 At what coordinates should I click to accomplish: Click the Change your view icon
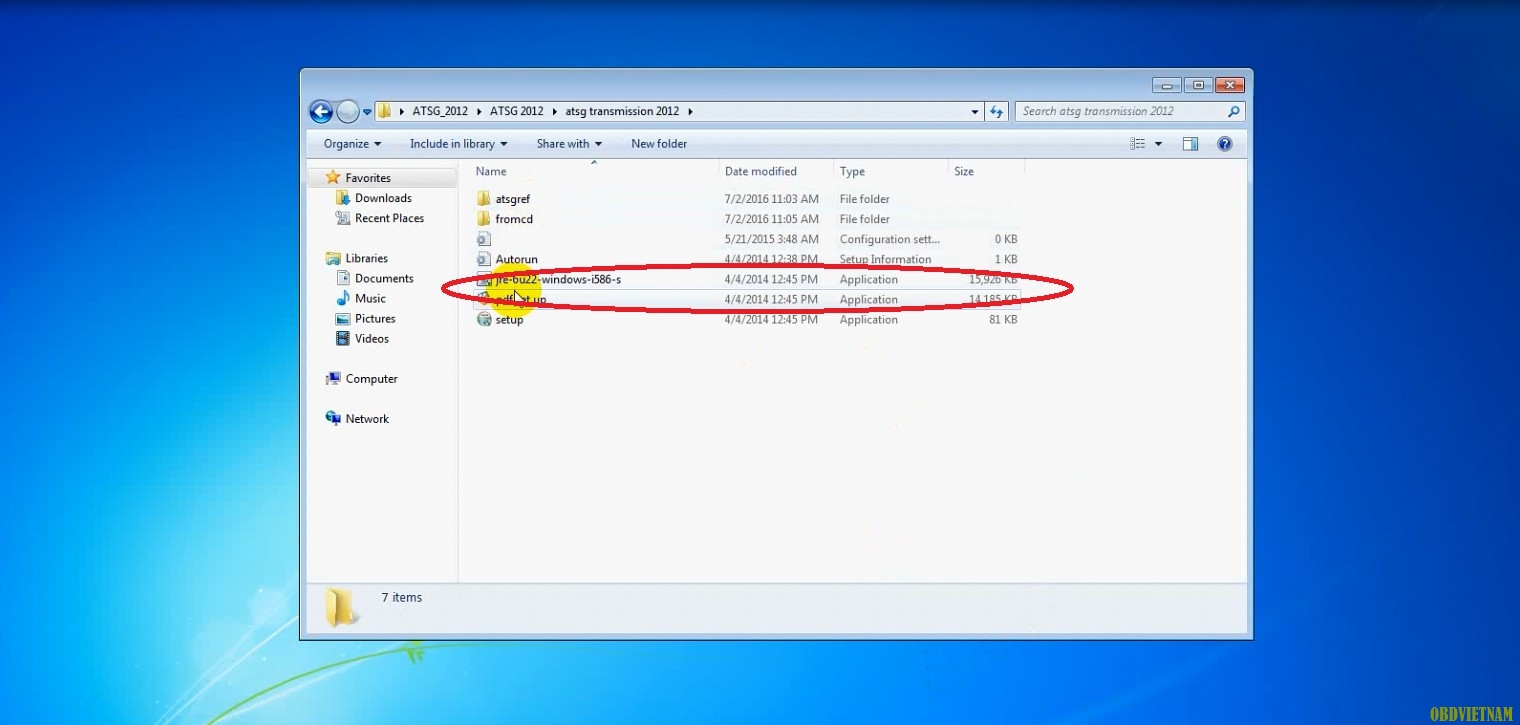(x=1138, y=144)
